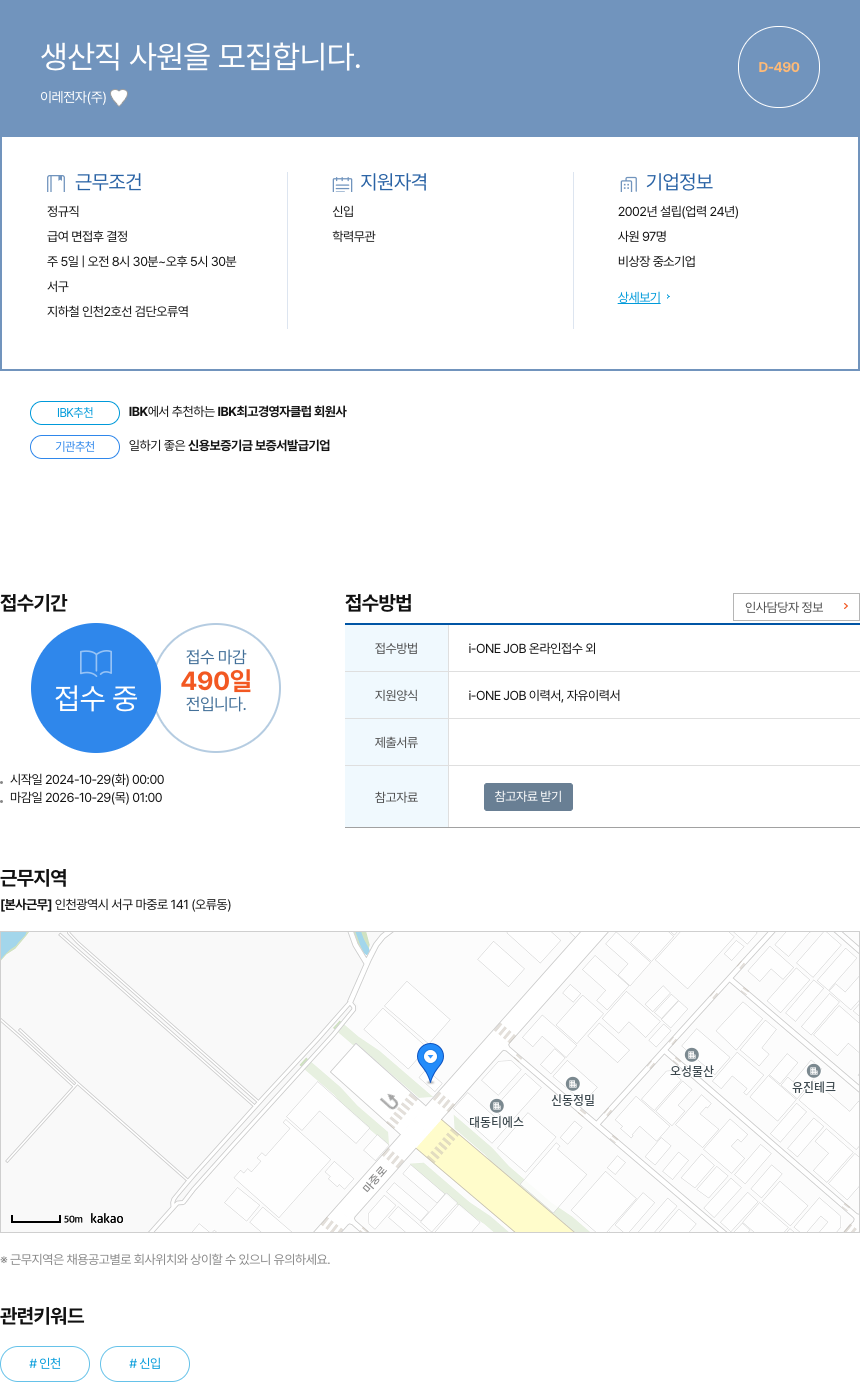Click the 참고자료 받기 download button
The image size is (860, 1383).
coord(528,797)
